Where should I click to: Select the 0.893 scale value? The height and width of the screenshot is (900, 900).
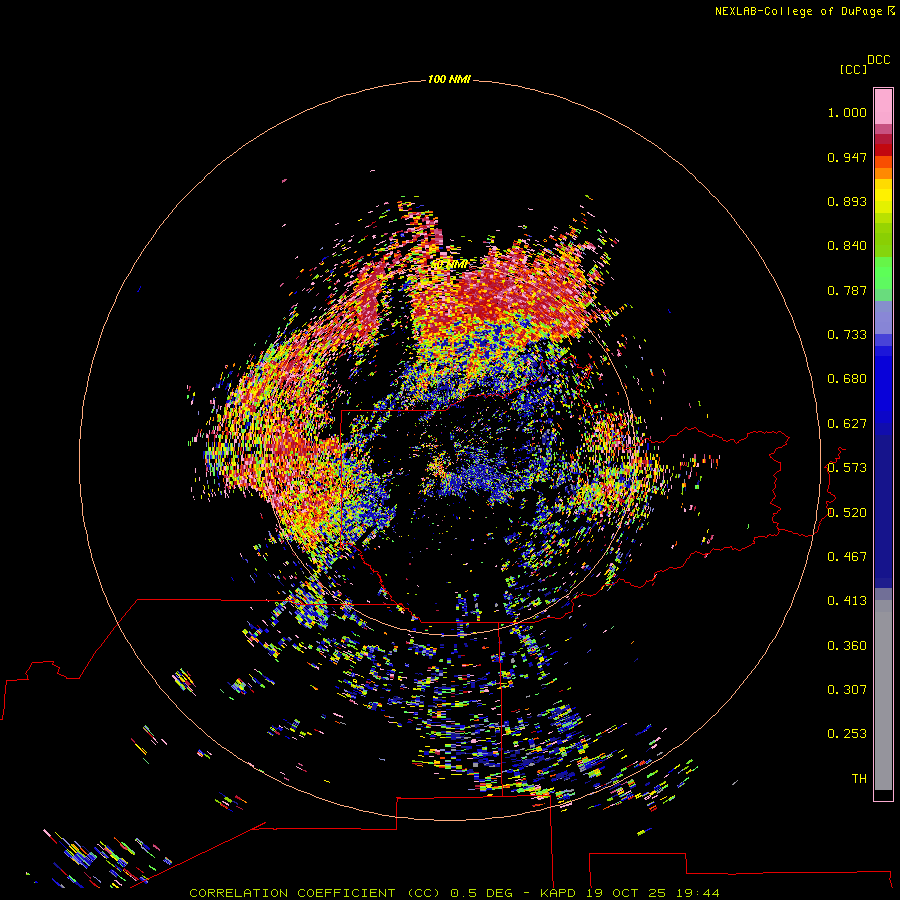click(847, 201)
